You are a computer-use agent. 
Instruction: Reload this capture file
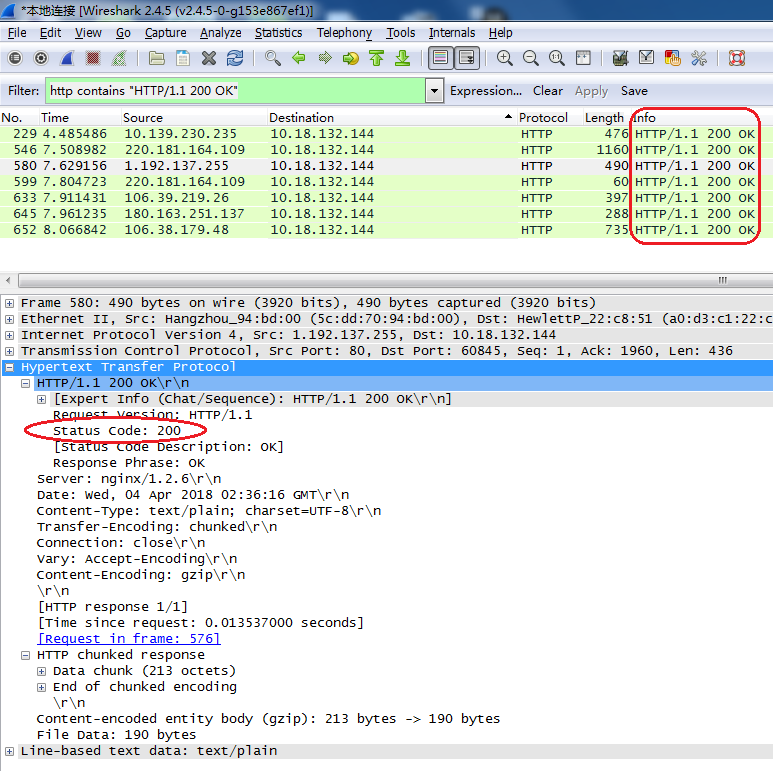(x=235, y=58)
